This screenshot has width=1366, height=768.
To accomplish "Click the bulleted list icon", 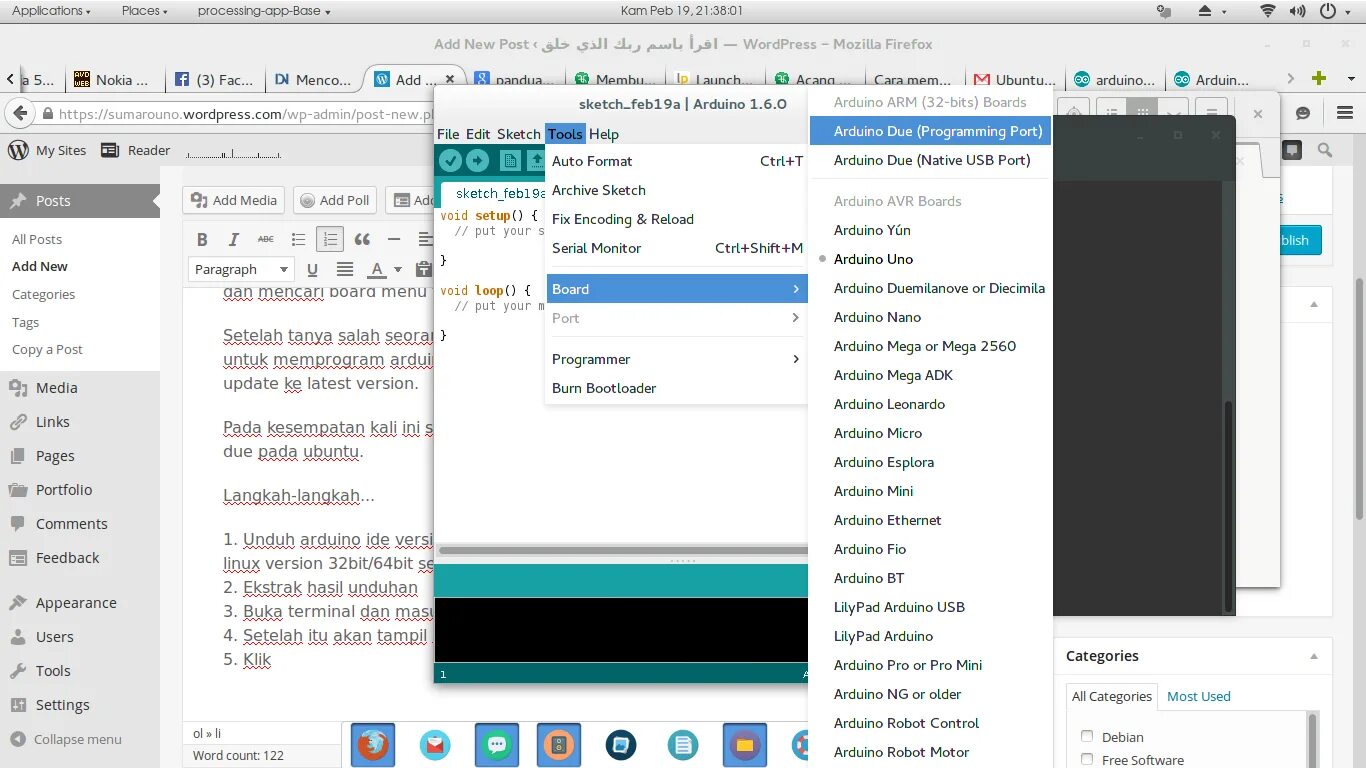I will click(x=298, y=239).
